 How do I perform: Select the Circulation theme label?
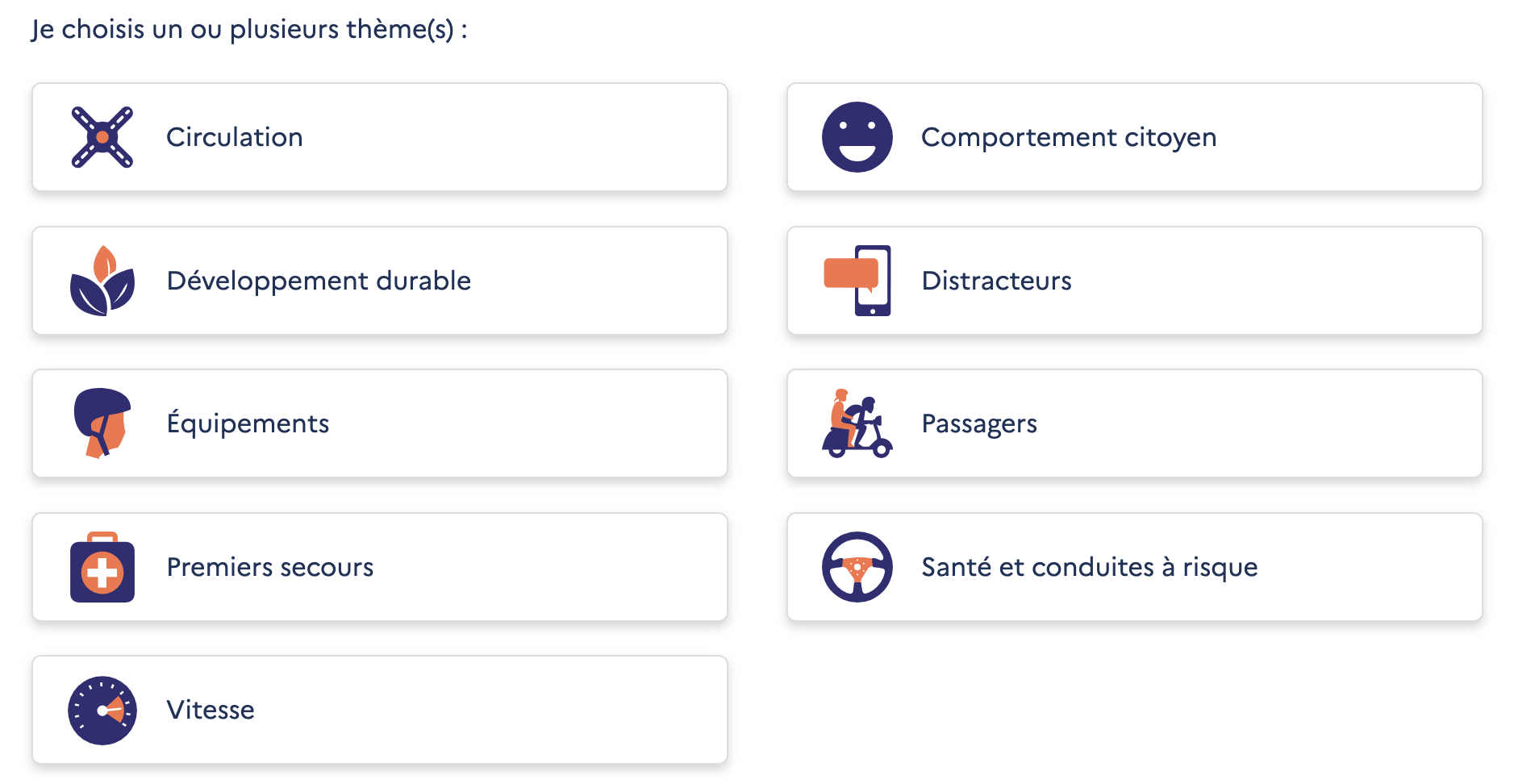tap(234, 137)
